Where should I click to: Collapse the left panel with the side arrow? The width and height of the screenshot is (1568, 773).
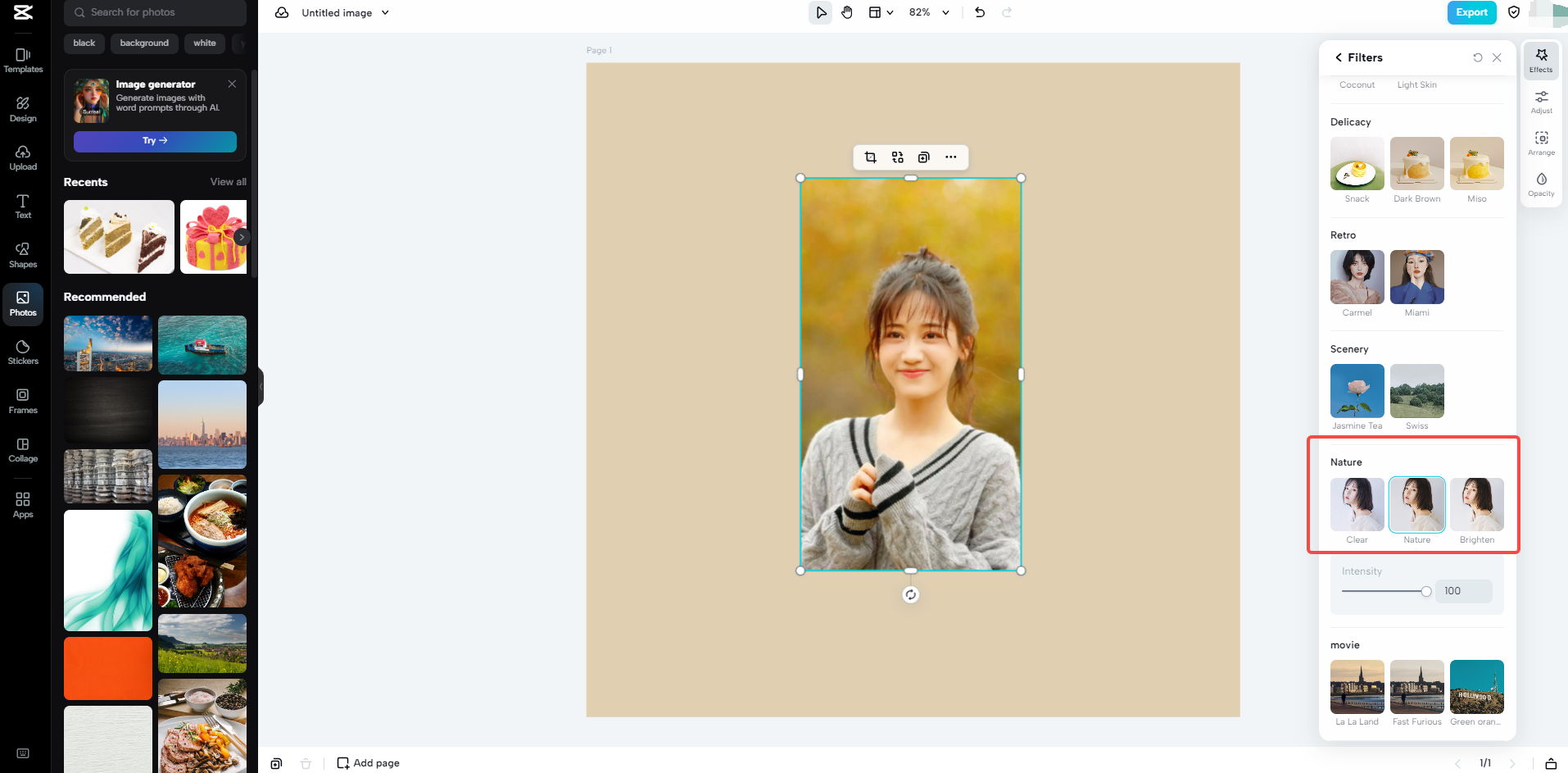[x=261, y=386]
